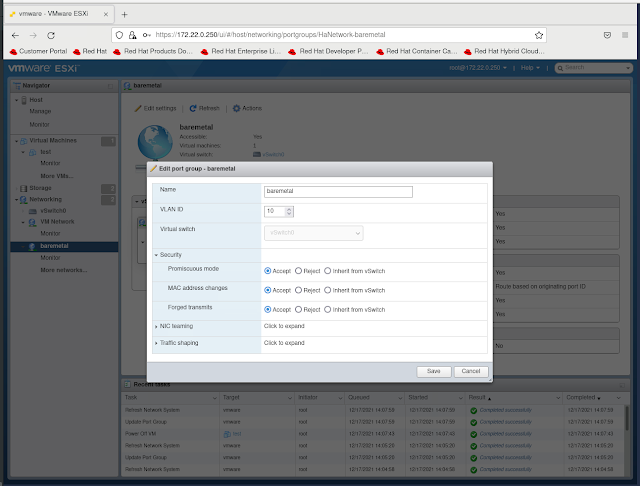
Task: Click the Refresh toolbar icon
Action: [193, 109]
